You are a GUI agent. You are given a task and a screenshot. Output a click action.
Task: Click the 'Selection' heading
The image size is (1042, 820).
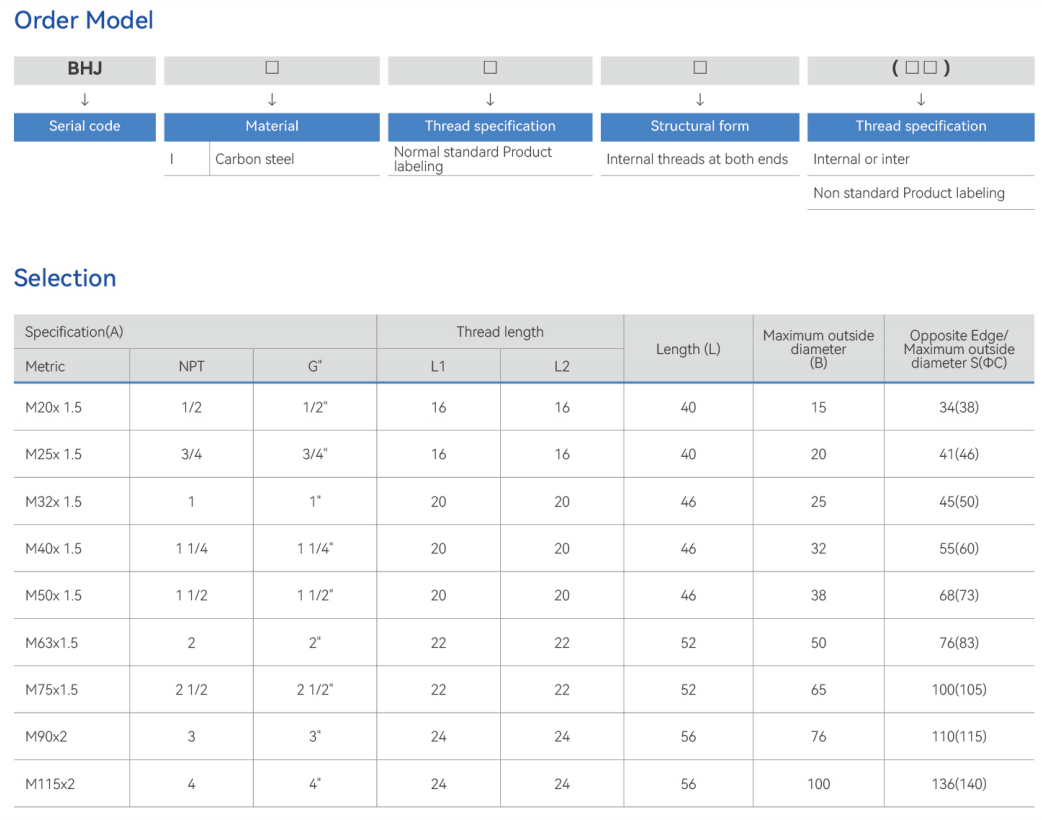(65, 278)
